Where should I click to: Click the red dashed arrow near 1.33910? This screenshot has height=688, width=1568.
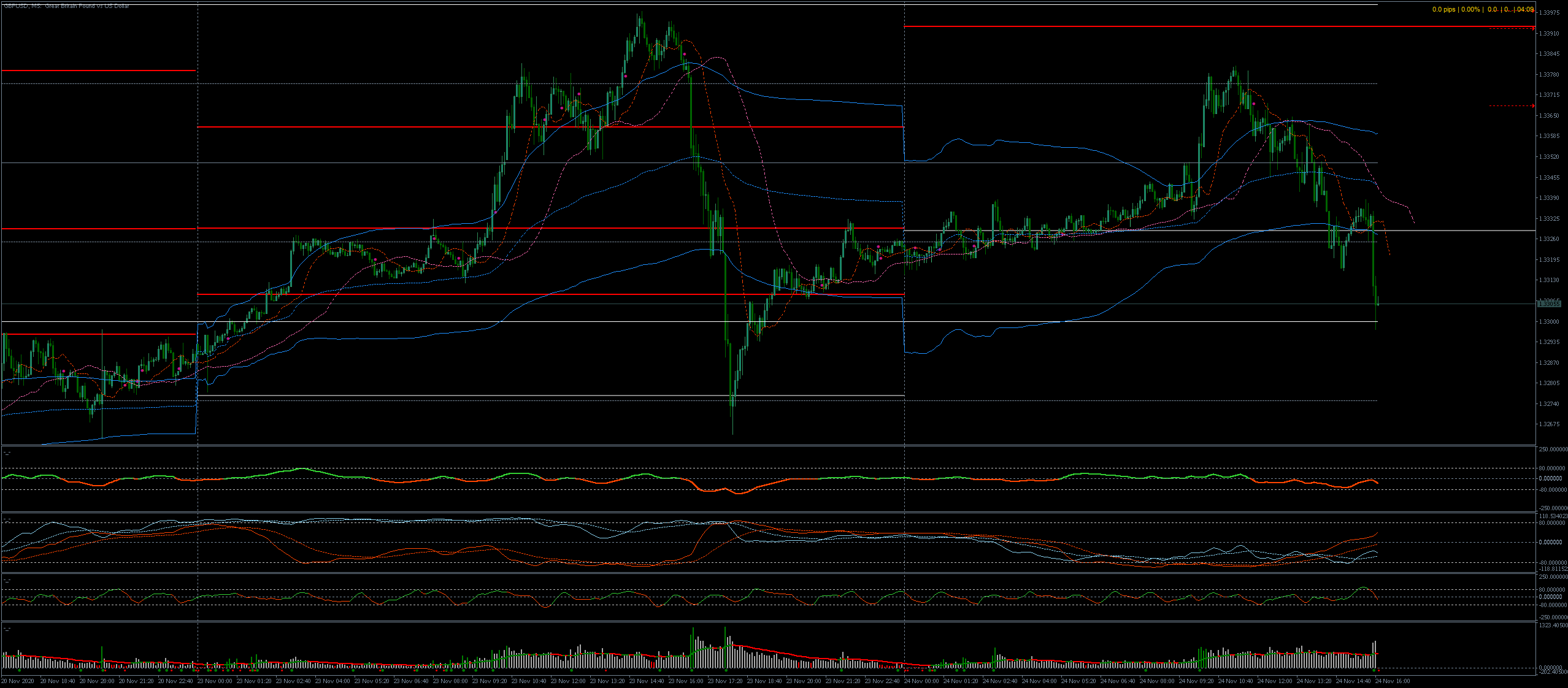pyautogui.click(x=1512, y=29)
